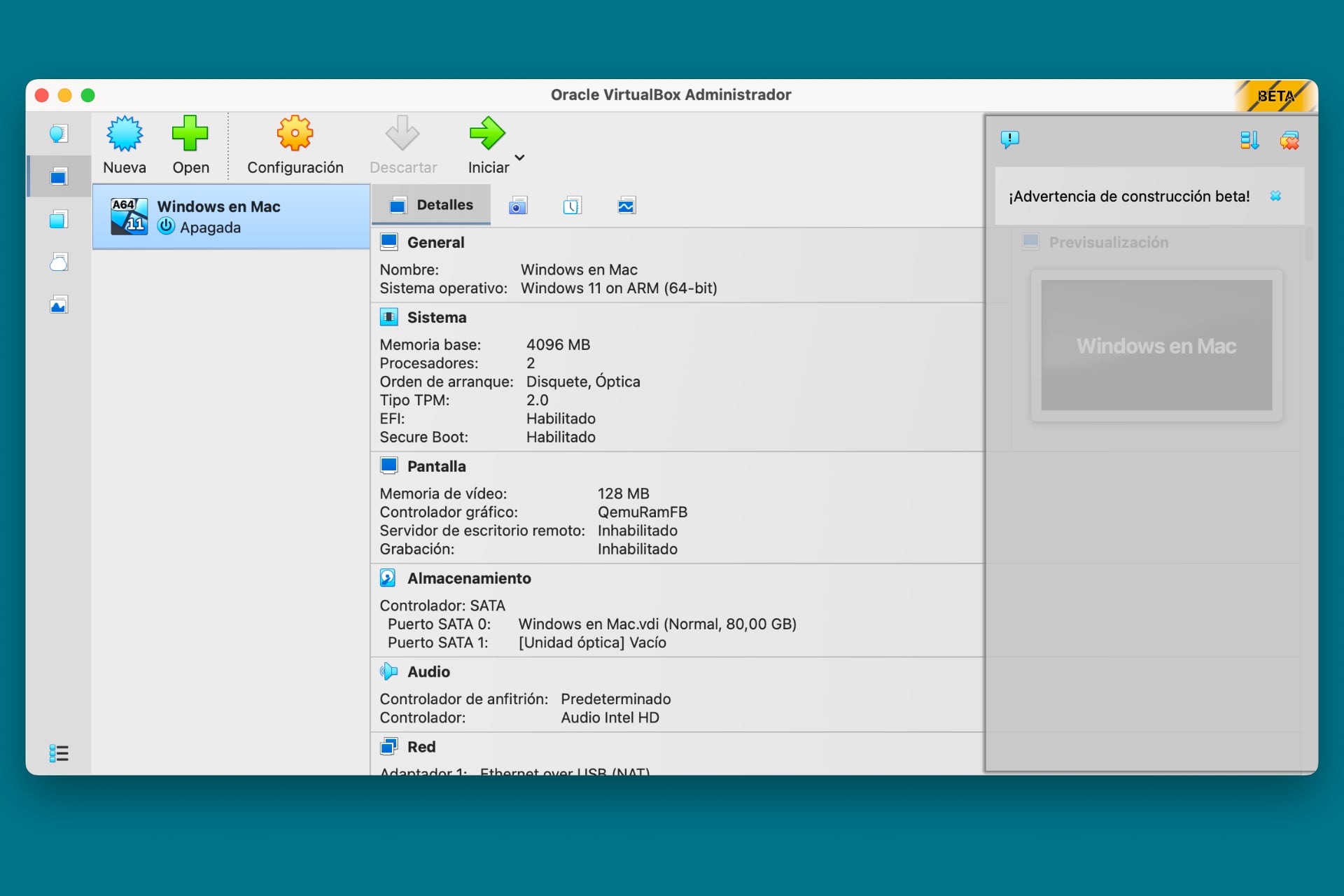
Task: Clear all notifications icon
Action: pos(1289,140)
